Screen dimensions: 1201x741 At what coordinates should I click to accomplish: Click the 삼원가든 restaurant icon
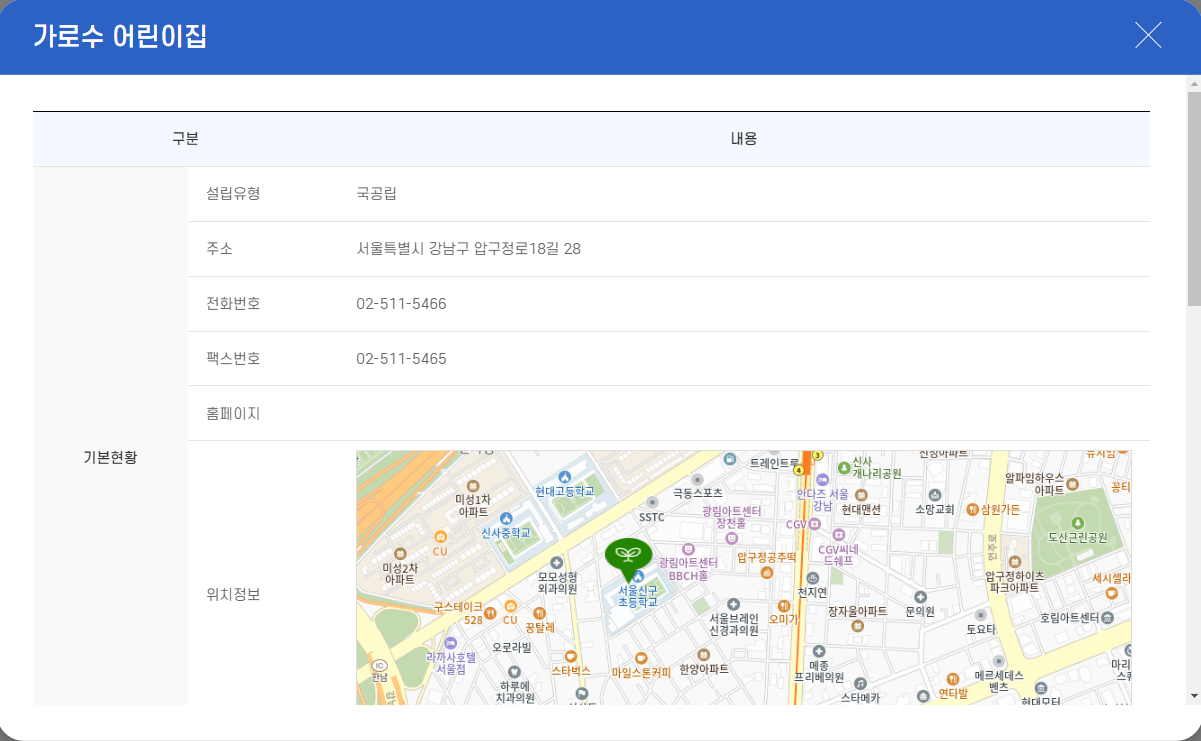coord(972,509)
